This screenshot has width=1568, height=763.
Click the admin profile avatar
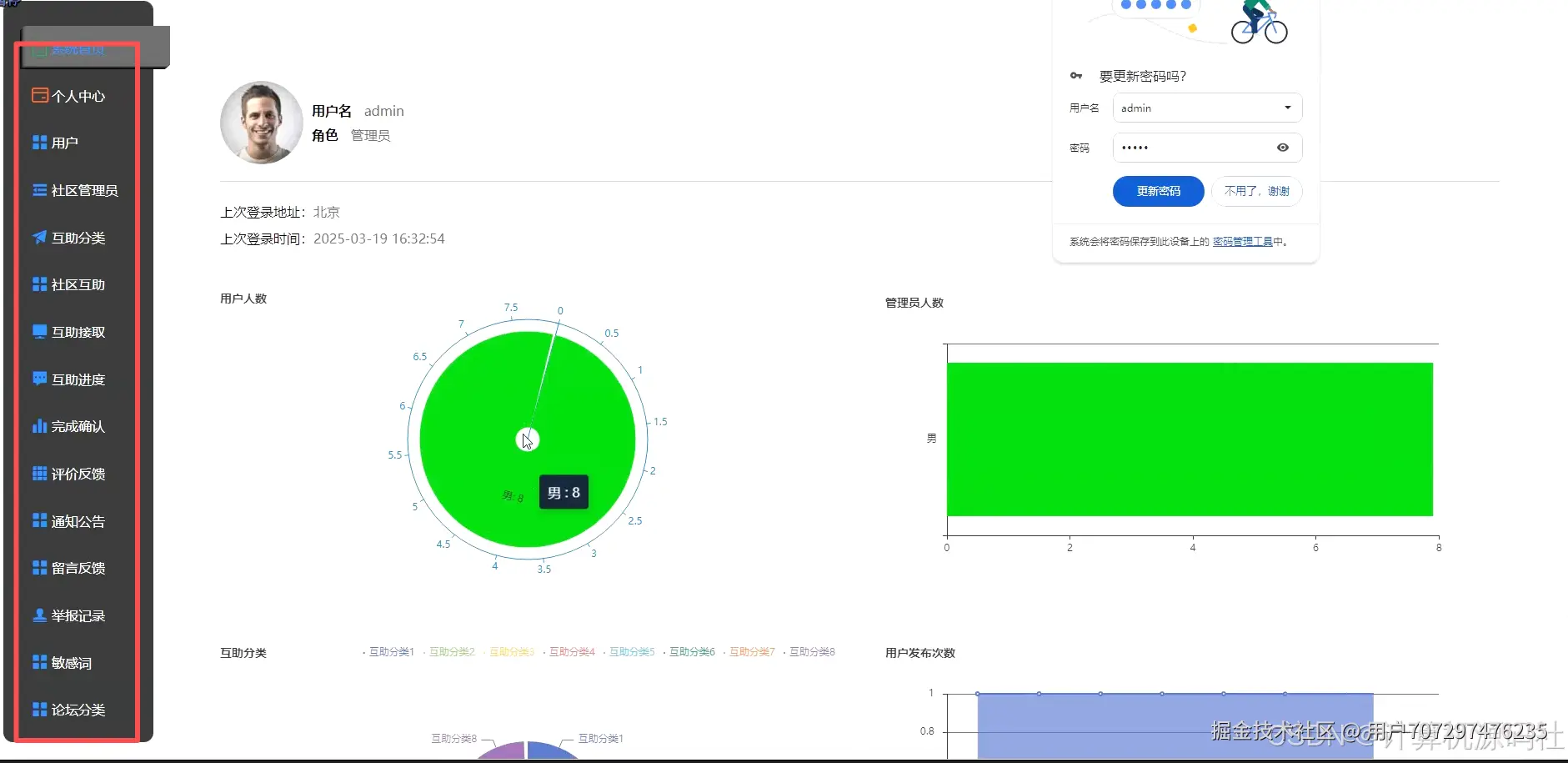[x=262, y=123]
